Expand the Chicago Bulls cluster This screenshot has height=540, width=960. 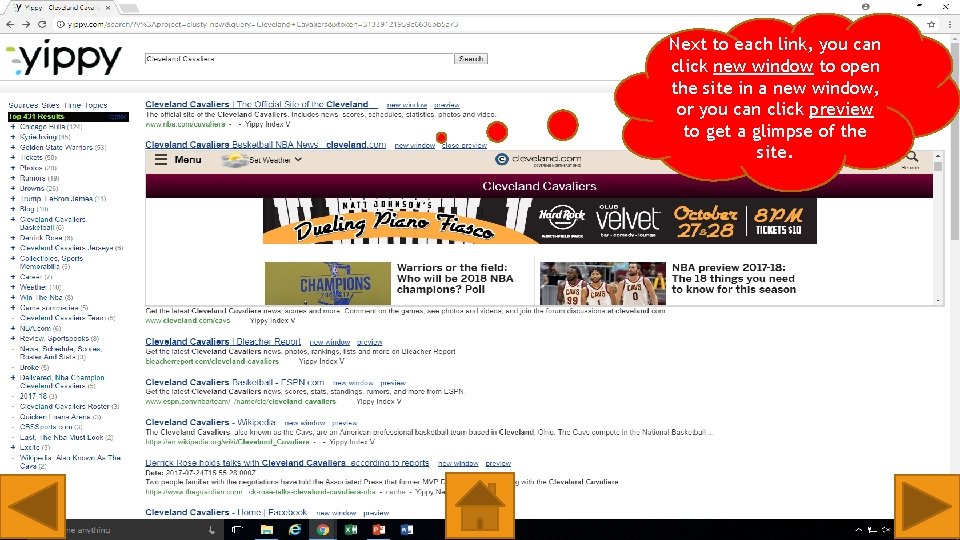coord(13,127)
